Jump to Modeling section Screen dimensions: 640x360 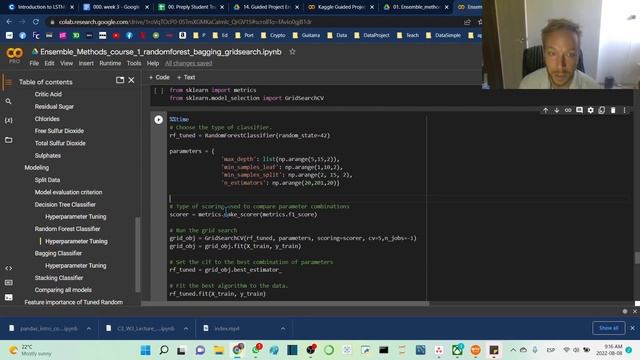tap(37, 168)
